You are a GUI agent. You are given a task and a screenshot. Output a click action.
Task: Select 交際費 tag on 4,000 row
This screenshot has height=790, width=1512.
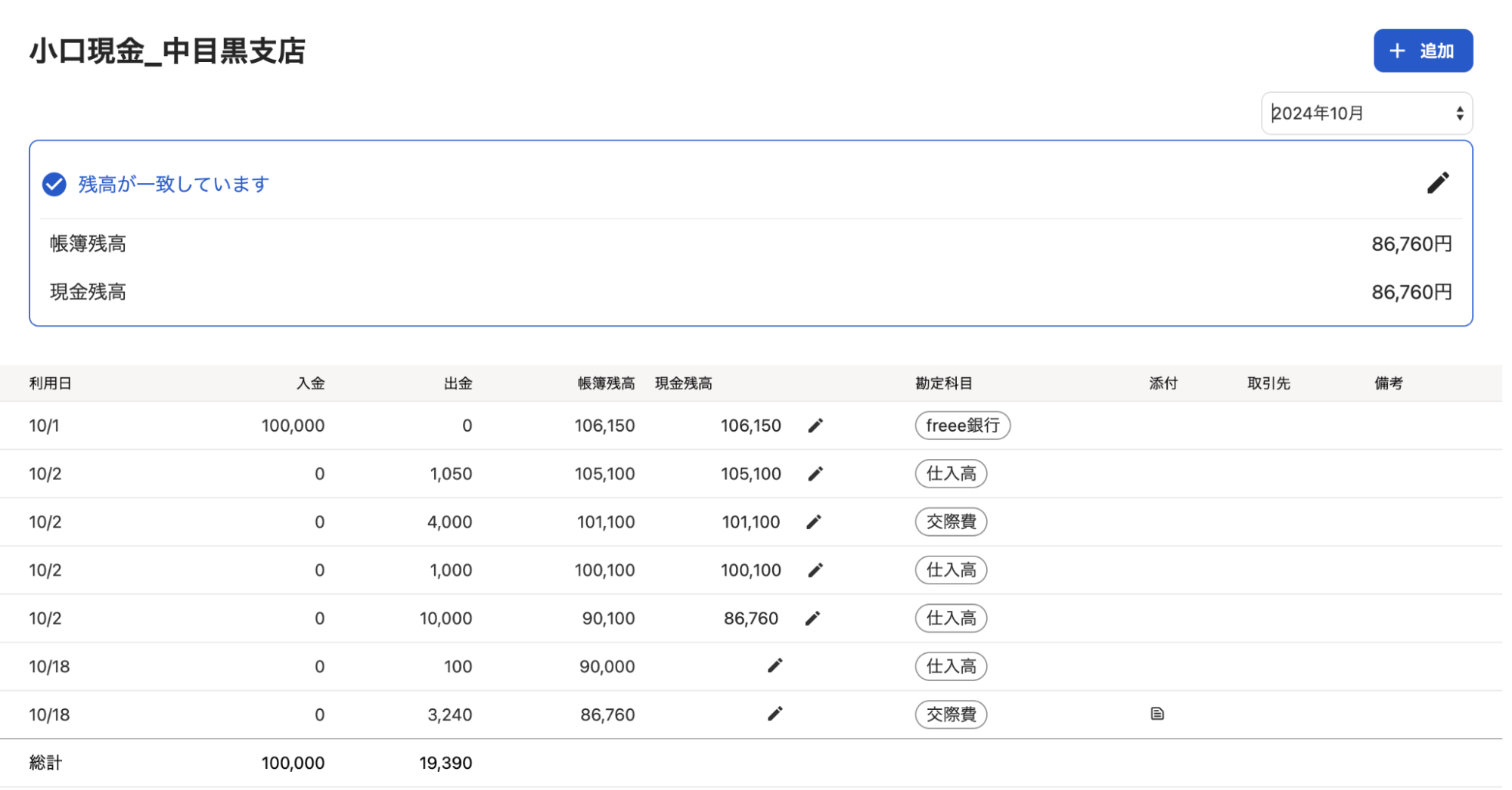[x=951, y=522]
